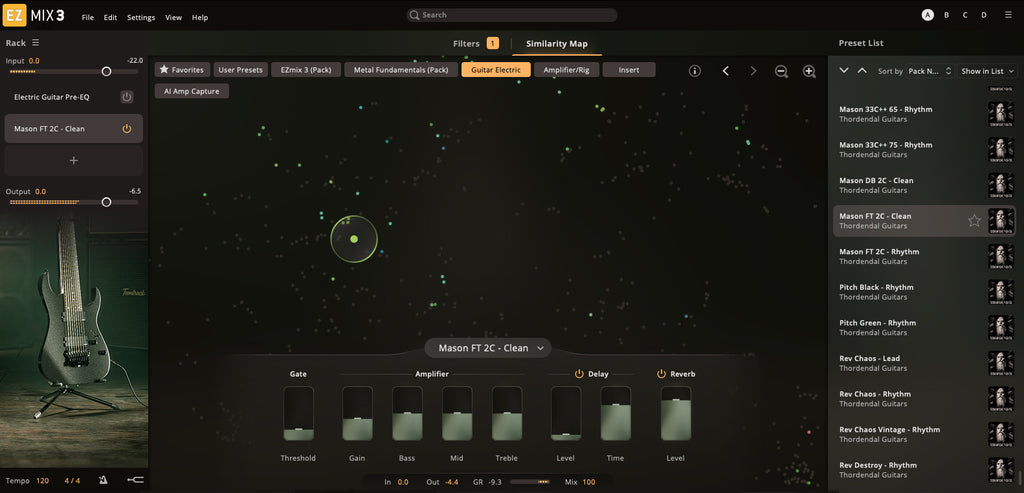Select Rev Chaos Vintage - Rhythm preset
The height and width of the screenshot is (493, 1024).
[924, 434]
